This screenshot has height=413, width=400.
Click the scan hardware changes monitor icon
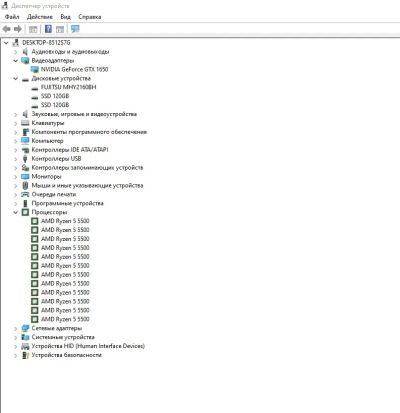coord(75,29)
